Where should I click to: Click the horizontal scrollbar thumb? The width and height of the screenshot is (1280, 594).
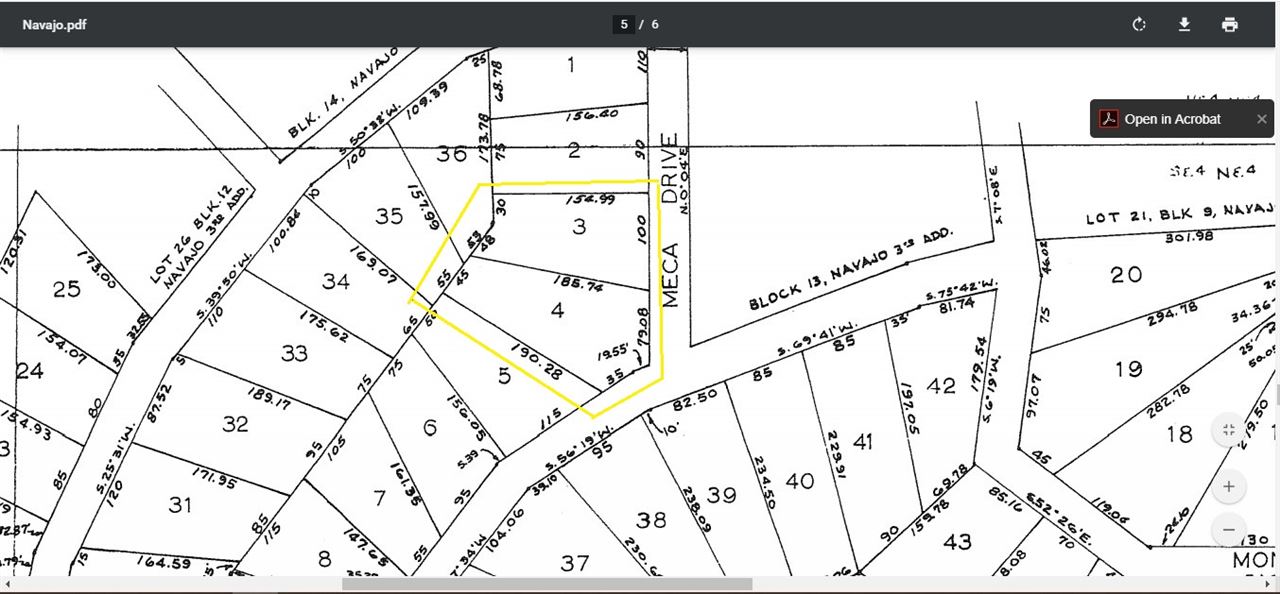[547, 584]
